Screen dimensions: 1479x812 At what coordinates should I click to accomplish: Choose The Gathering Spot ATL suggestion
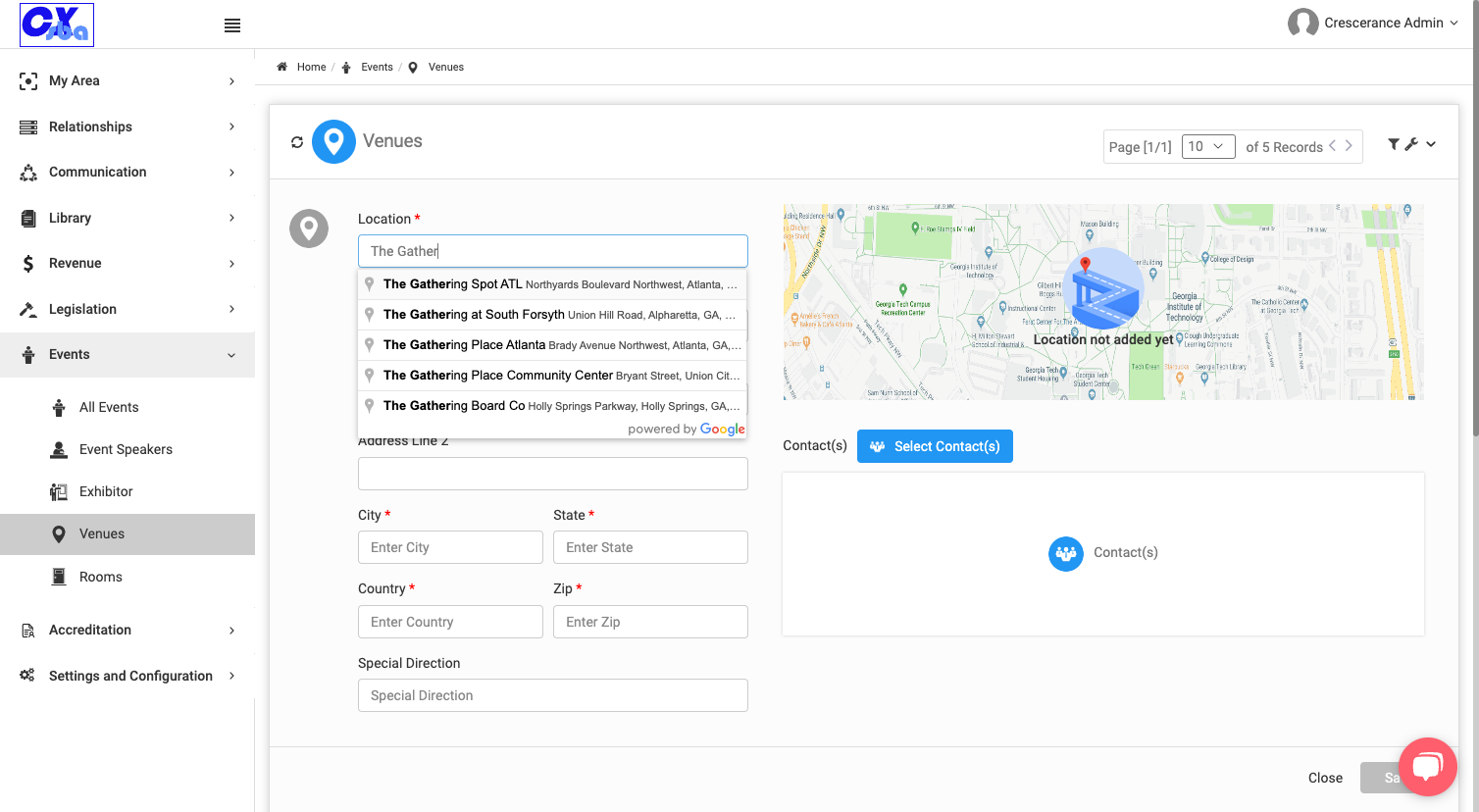coord(552,284)
